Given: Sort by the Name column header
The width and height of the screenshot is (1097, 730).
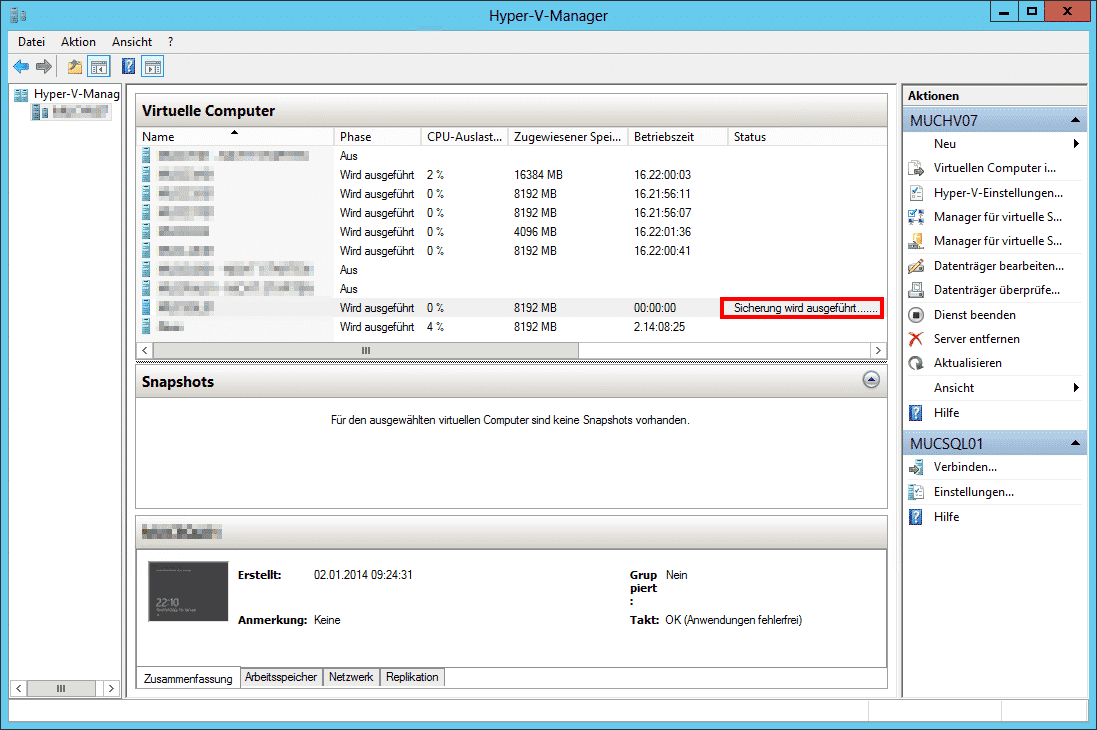Looking at the screenshot, I should (x=234, y=136).
